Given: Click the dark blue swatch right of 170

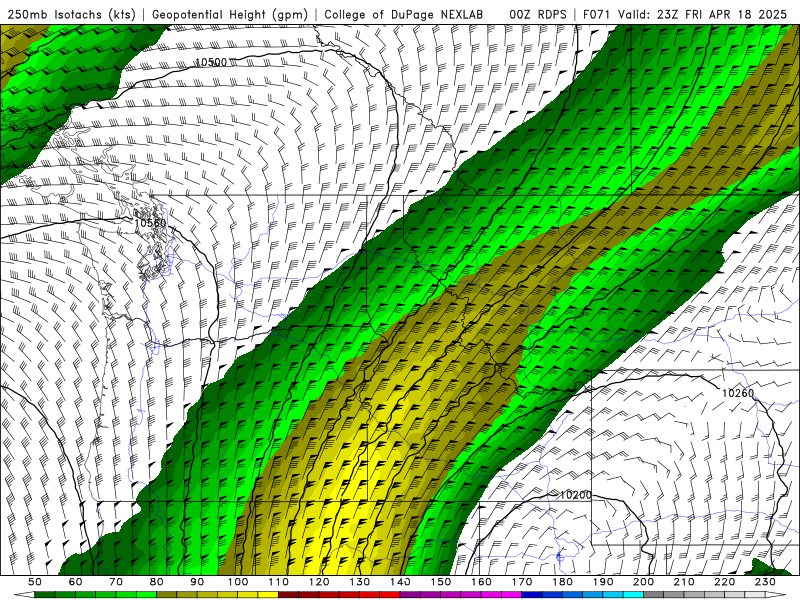Looking at the screenshot, I should click(x=532, y=595).
